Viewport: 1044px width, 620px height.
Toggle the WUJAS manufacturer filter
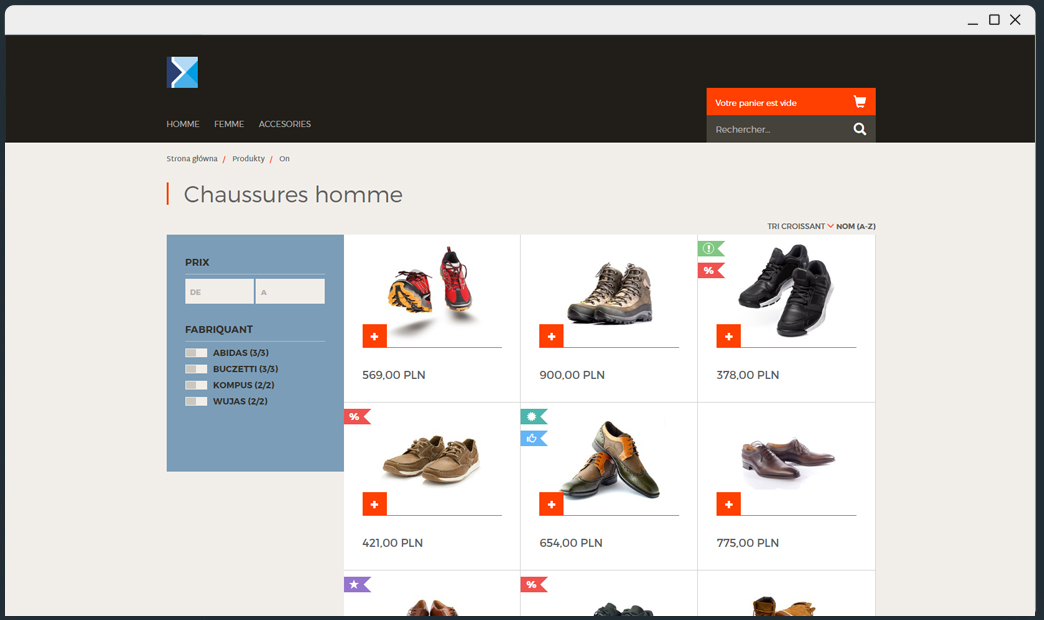coord(196,402)
